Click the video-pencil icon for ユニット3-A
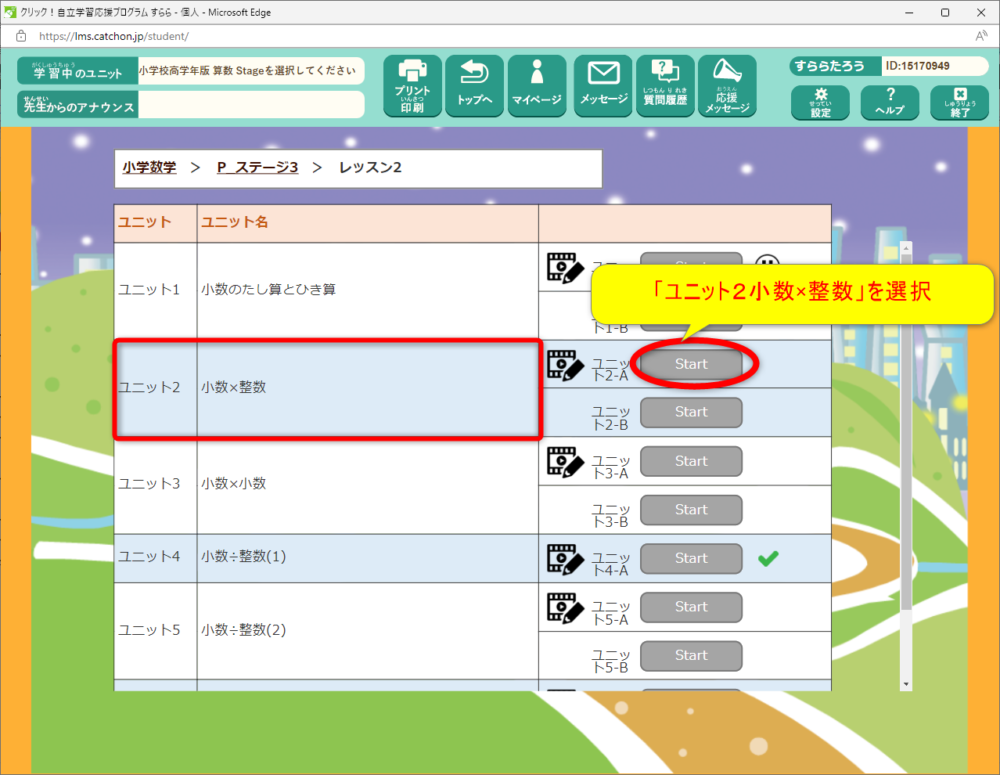 coord(565,462)
